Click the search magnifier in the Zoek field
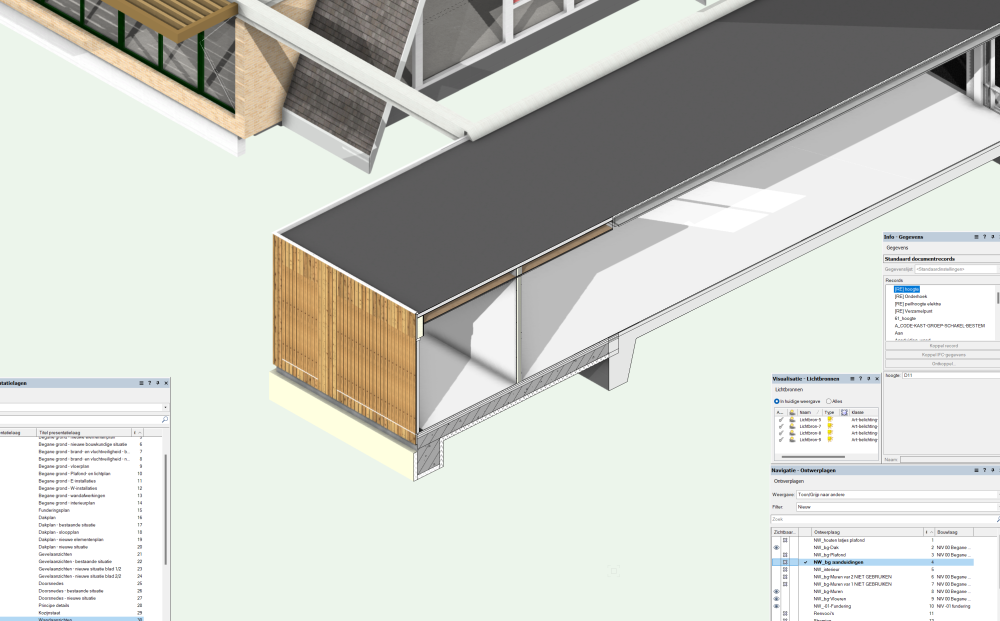 [997, 519]
